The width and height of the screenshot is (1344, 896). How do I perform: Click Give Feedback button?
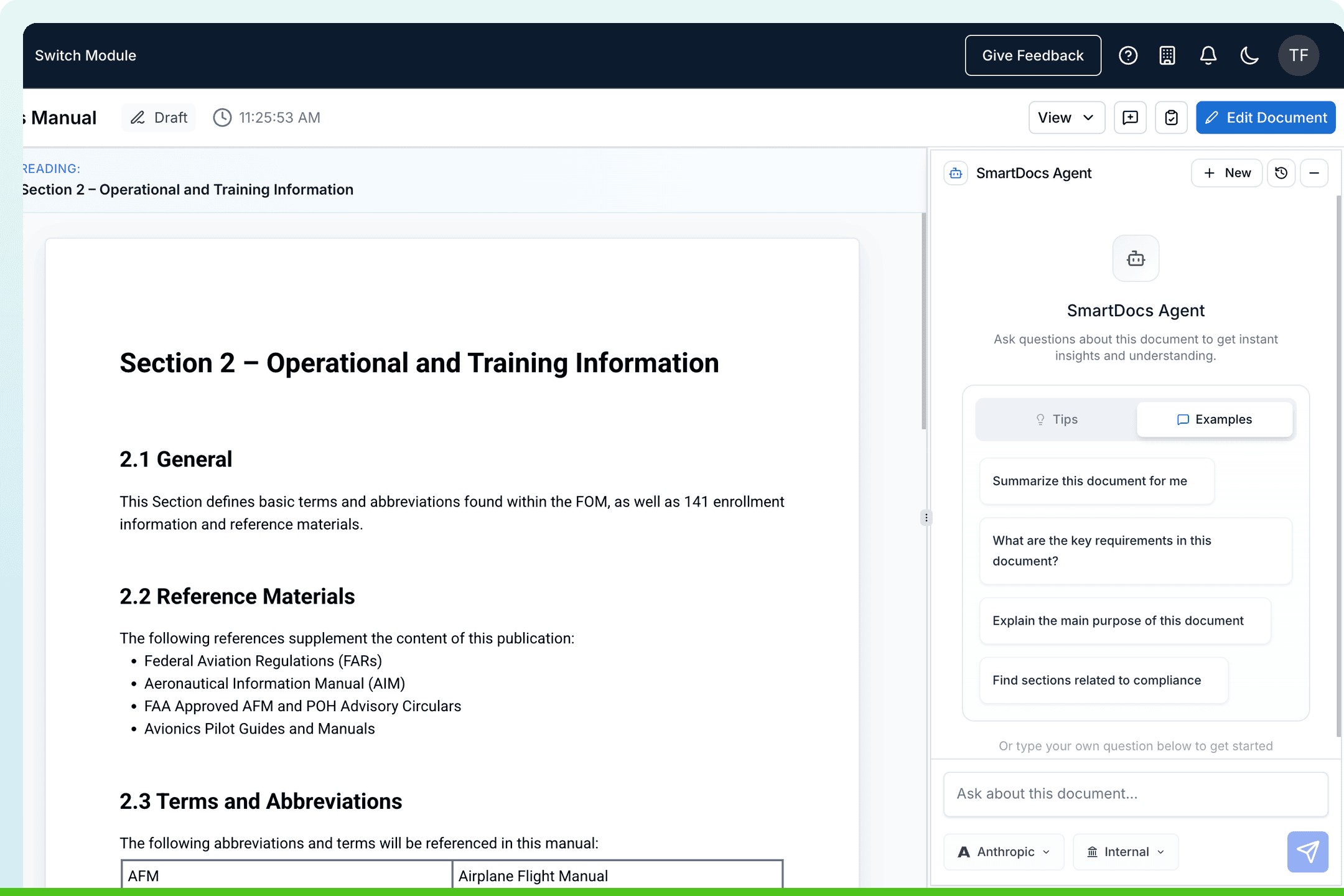pos(1033,55)
